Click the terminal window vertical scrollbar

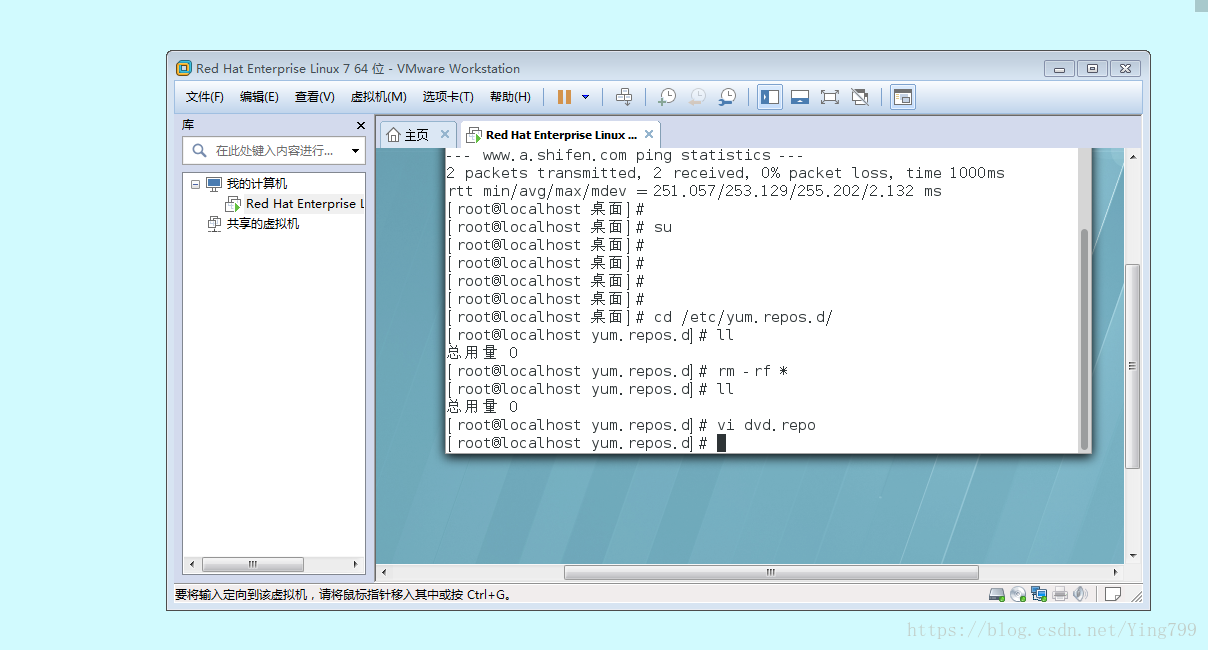point(1085,339)
